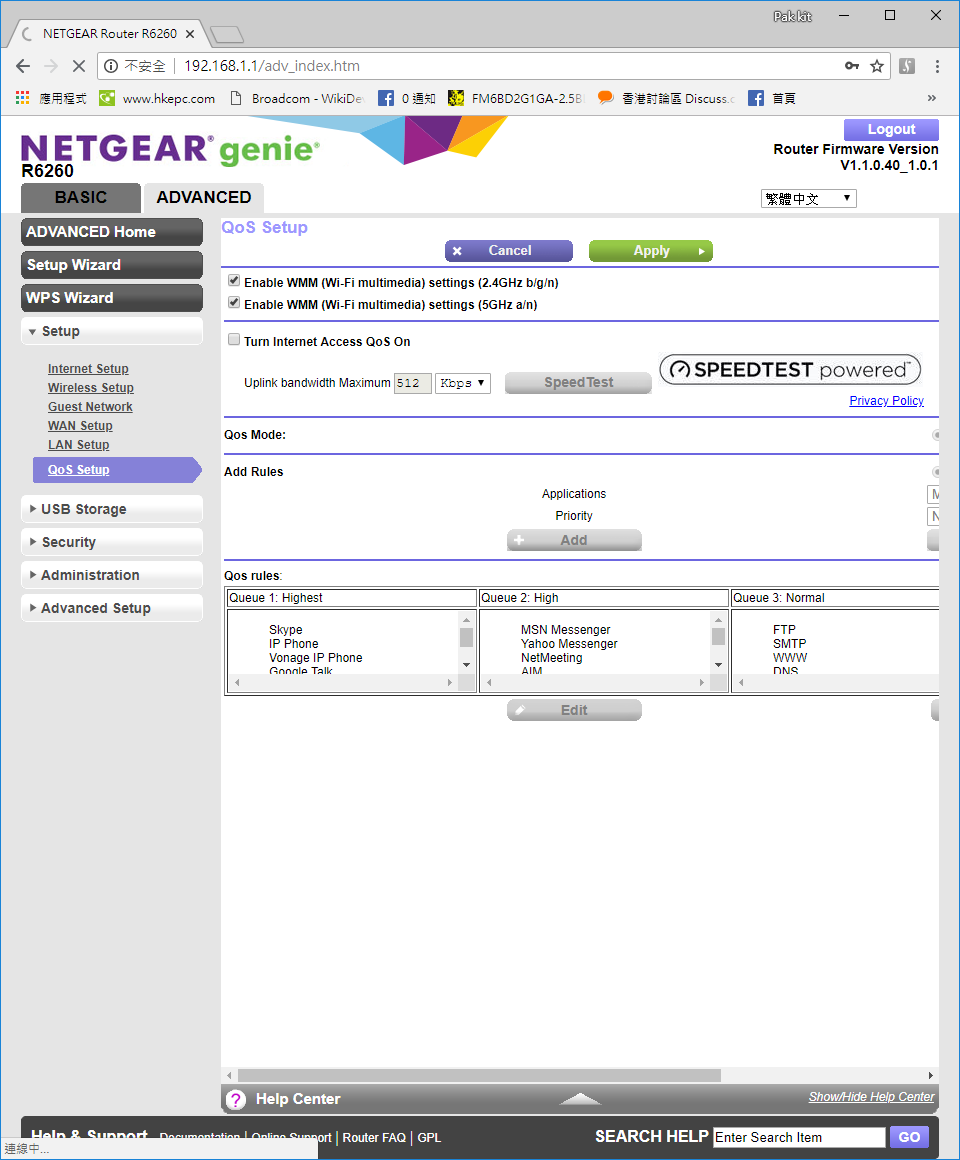Toggle WMM settings for 5GHz a/n

234,303
